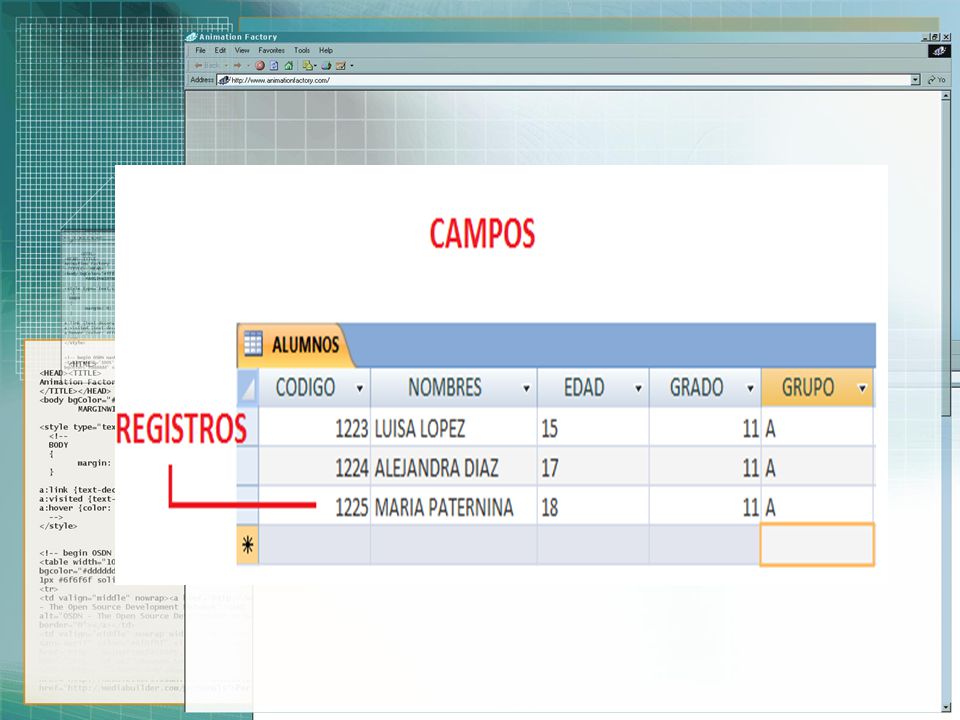This screenshot has width=960, height=720.
Task: Expand the address bar history dropdown
Action: coord(915,80)
